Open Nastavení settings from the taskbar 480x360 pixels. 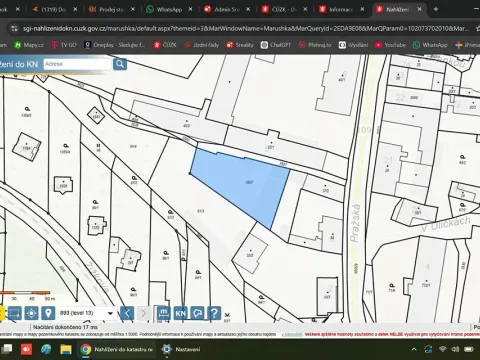point(181,349)
